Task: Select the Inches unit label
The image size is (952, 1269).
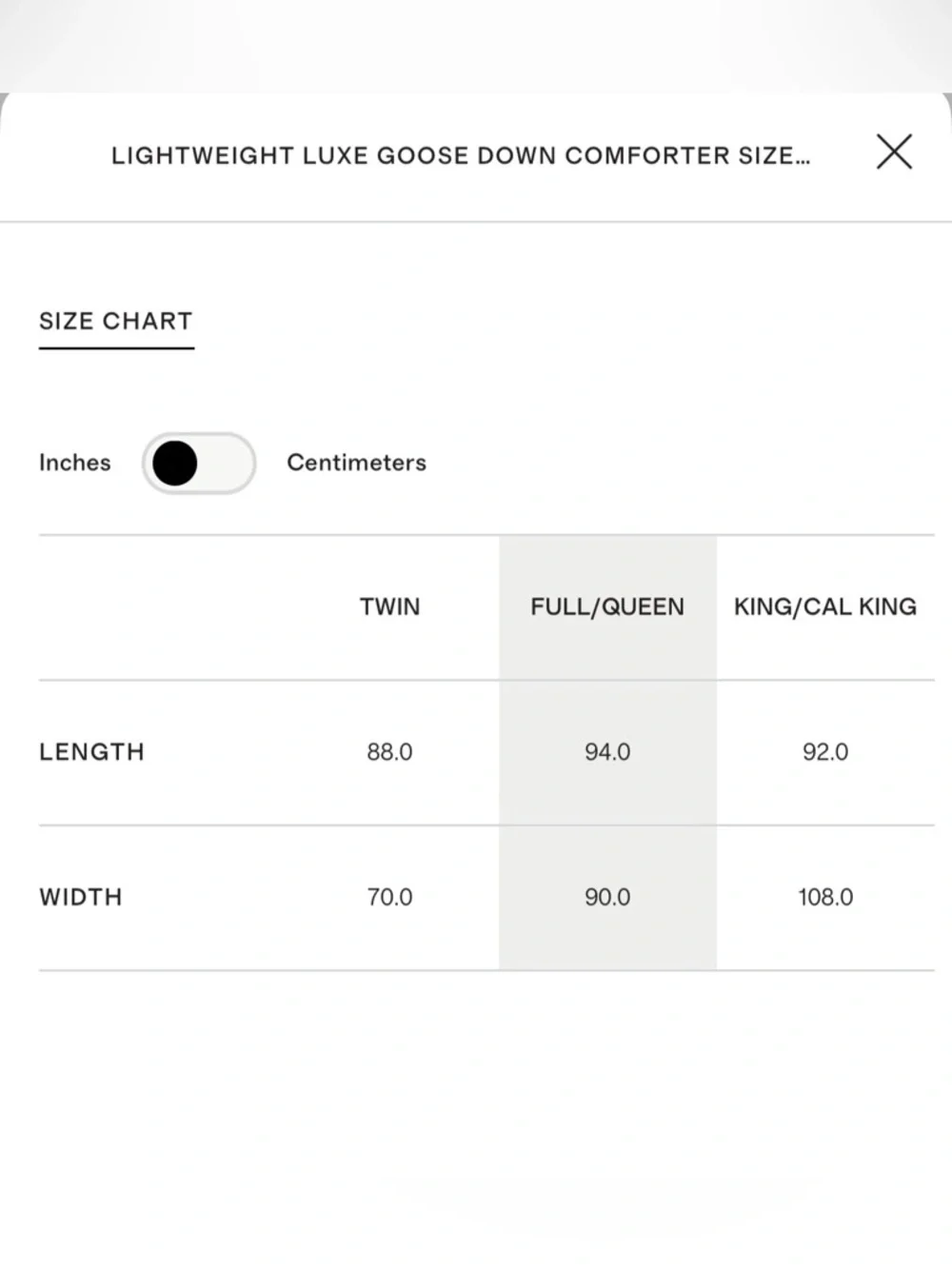Action: [74, 463]
